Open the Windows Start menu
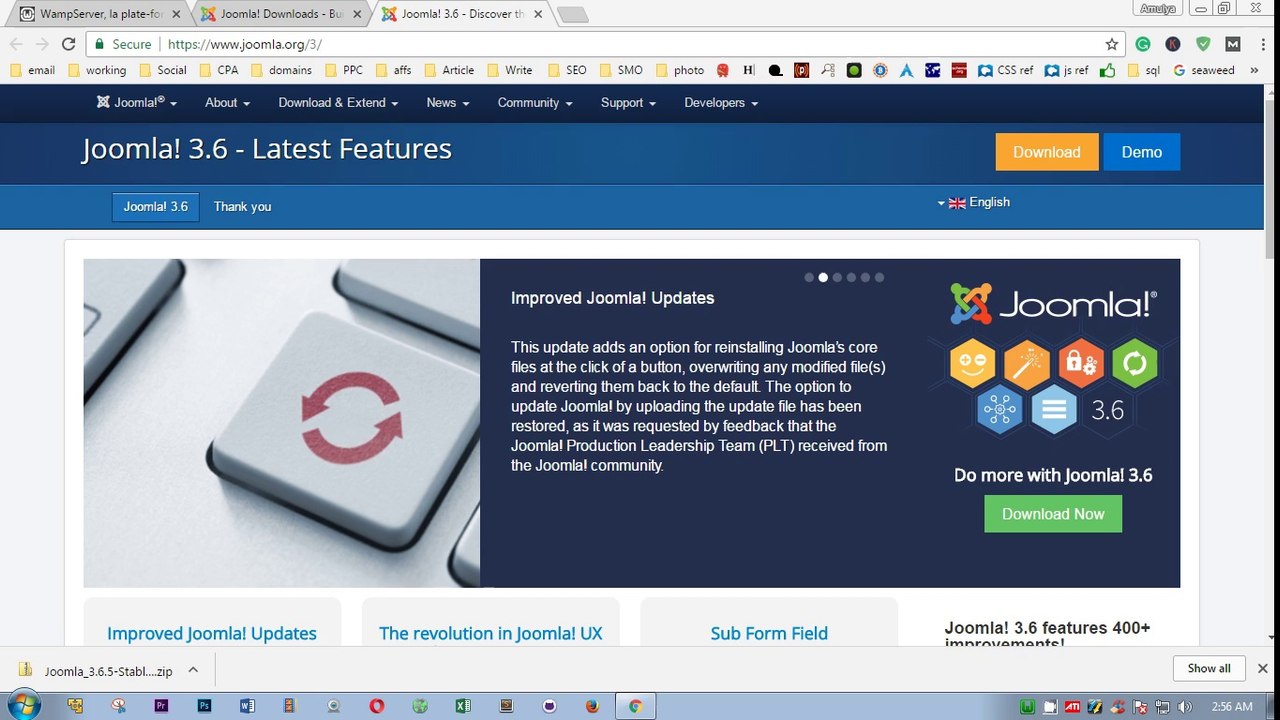The height and width of the screenshot is (720, 1280). point(22,705)
